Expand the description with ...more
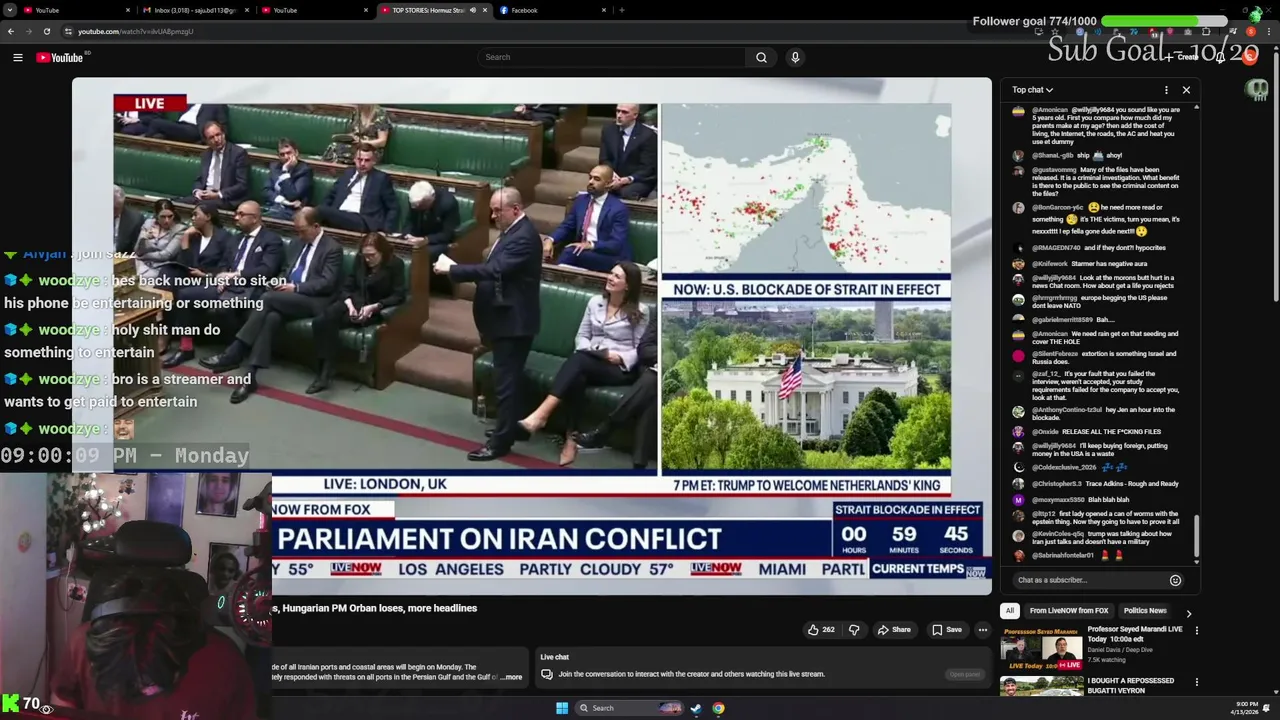1280x720 pixels. [512, 677]
